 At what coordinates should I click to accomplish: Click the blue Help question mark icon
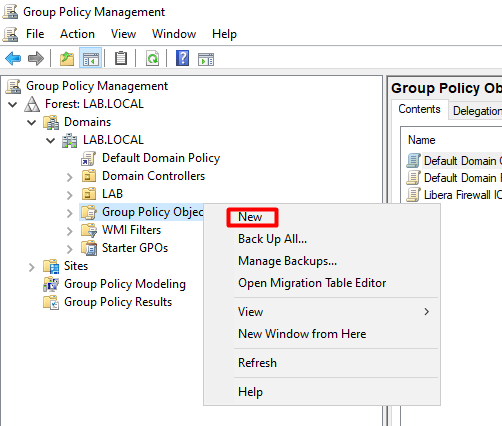click(x=182, y=59)
